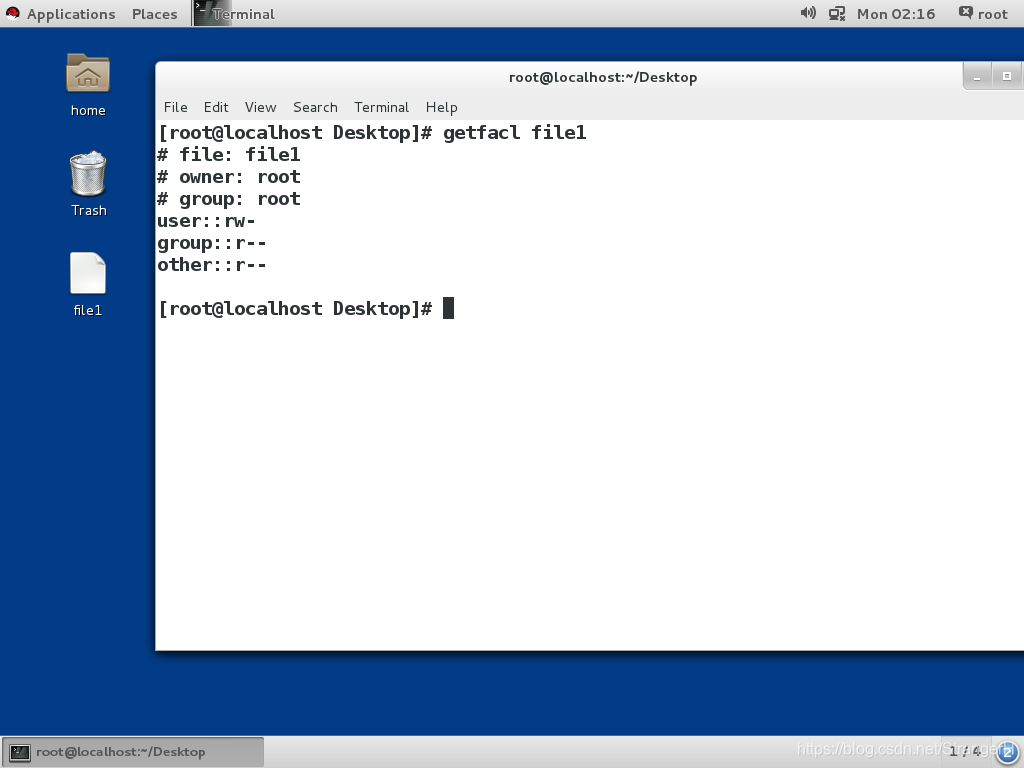The width and height of the screenshot is (1024, 768).
Task: Click the notification count icon in bottom corner
Action: click(x=1006, y=753)
